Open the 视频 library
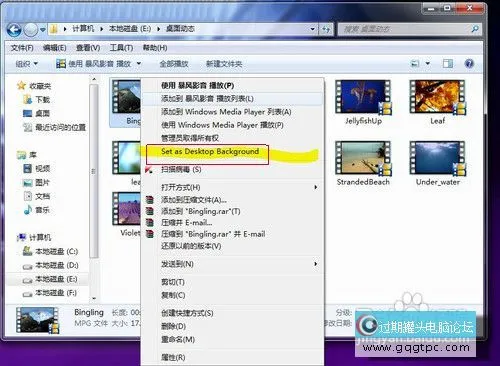Screen dimensions: 500x366 pyautogui.click(x=37, y=169)
